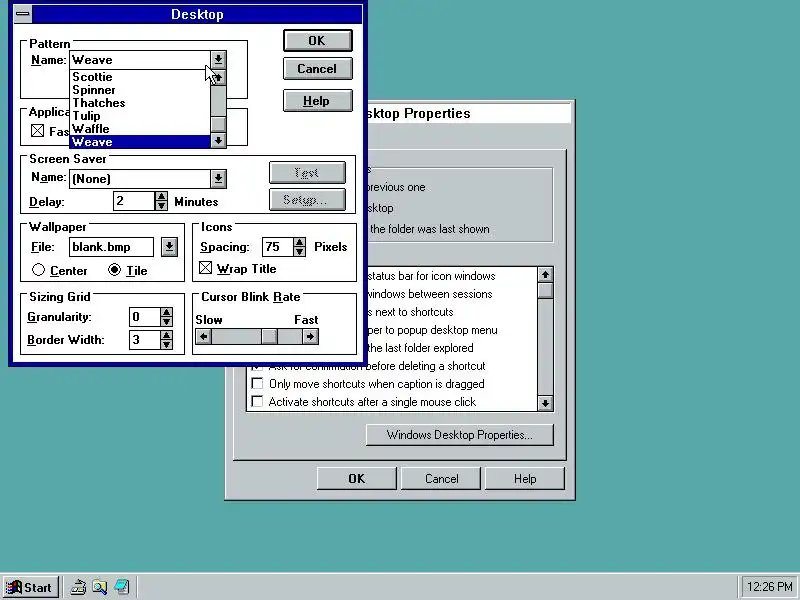Increase the Sizing Grid Granularity

(166, 312)
